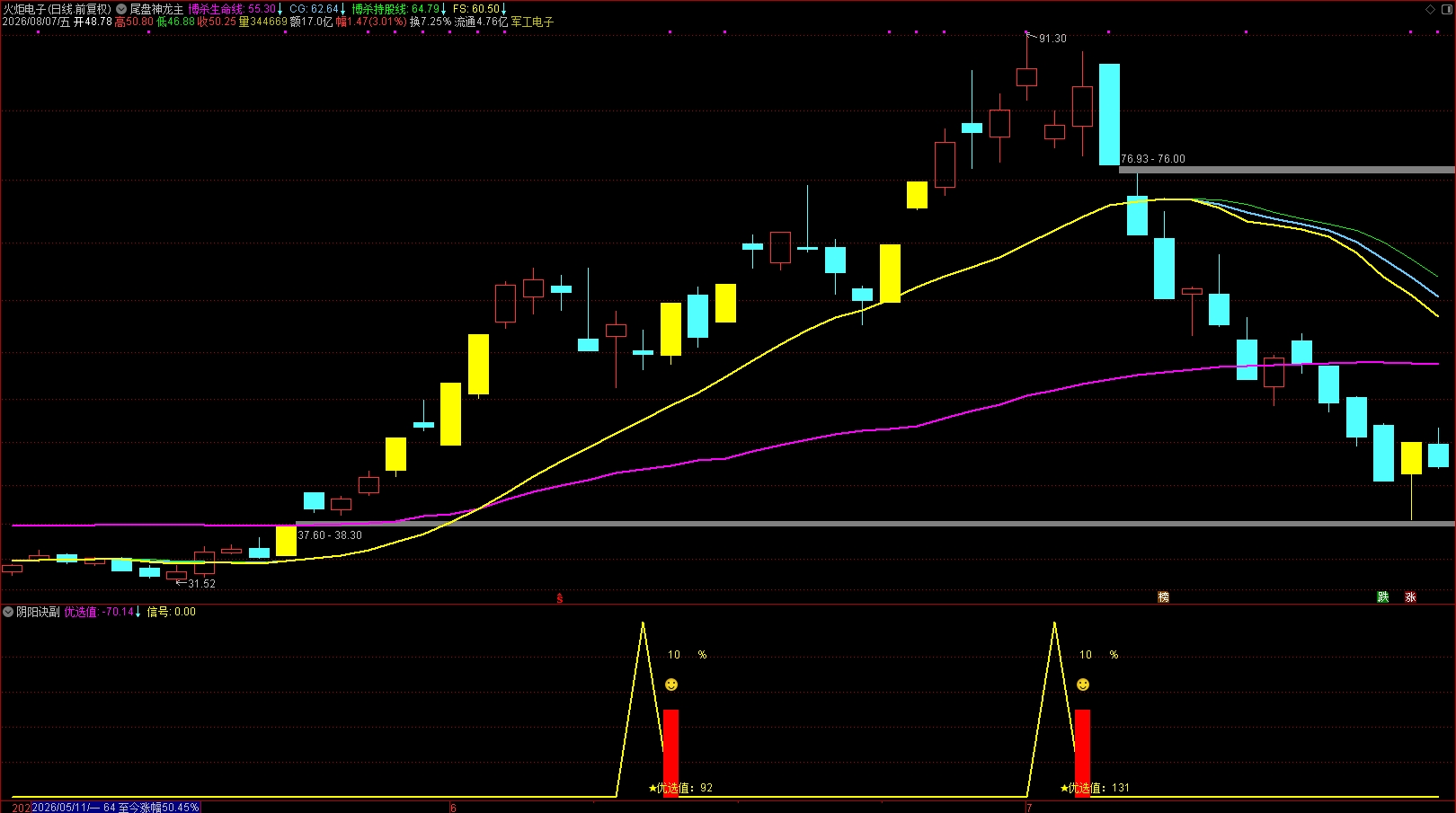Click the 76.93 - 76.00 gray price band
Screen dimensions: 1456x813
[x=1286, y=170]
